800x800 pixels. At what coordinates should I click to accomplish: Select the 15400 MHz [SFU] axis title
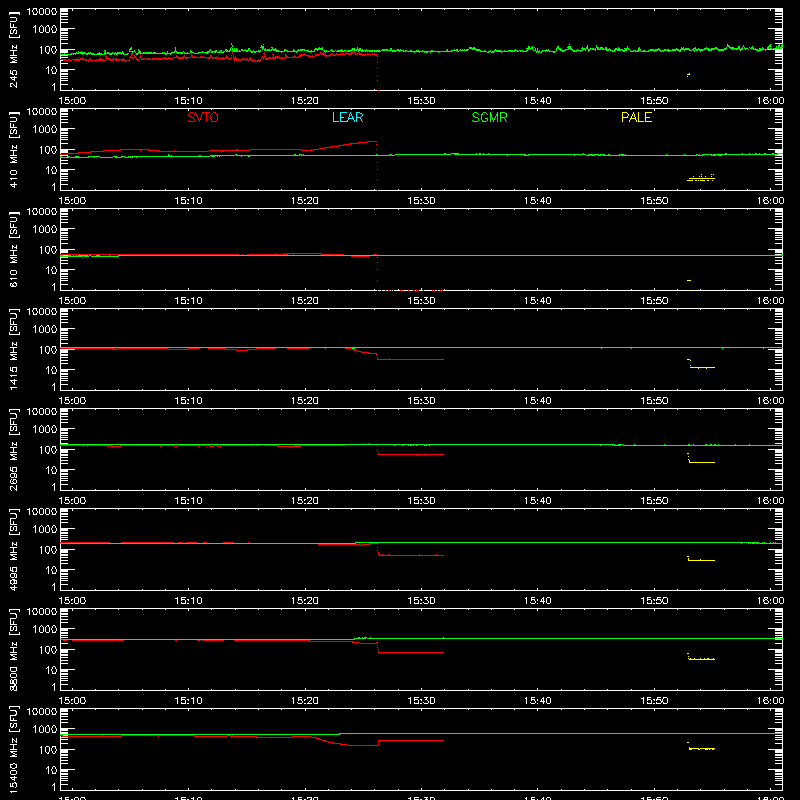tap(14, 750)
